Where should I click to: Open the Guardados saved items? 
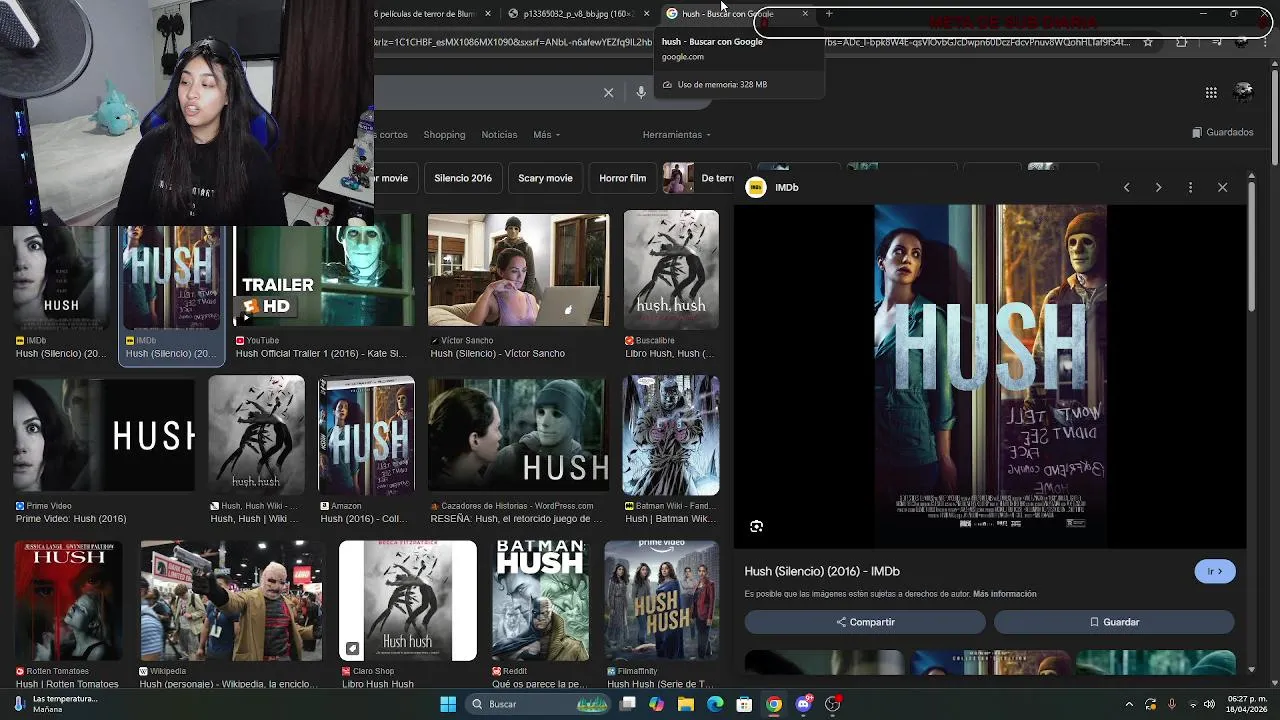pyautogui.click(x=1223, y=132)
